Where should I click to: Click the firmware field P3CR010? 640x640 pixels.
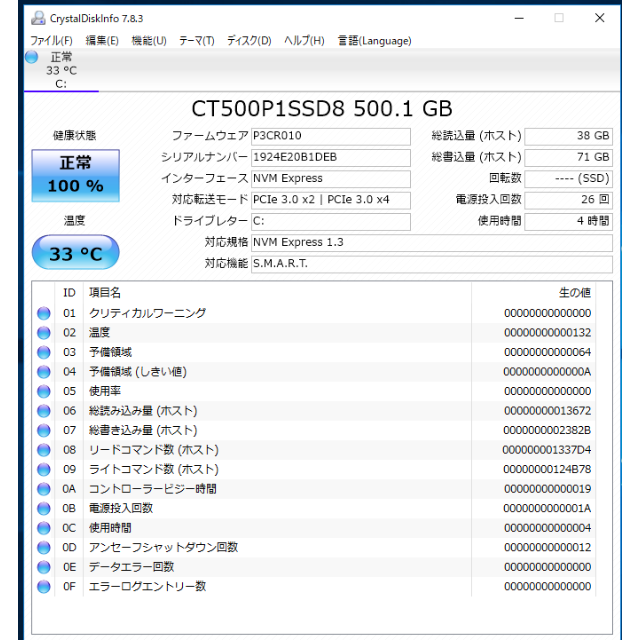click(331, 136)
